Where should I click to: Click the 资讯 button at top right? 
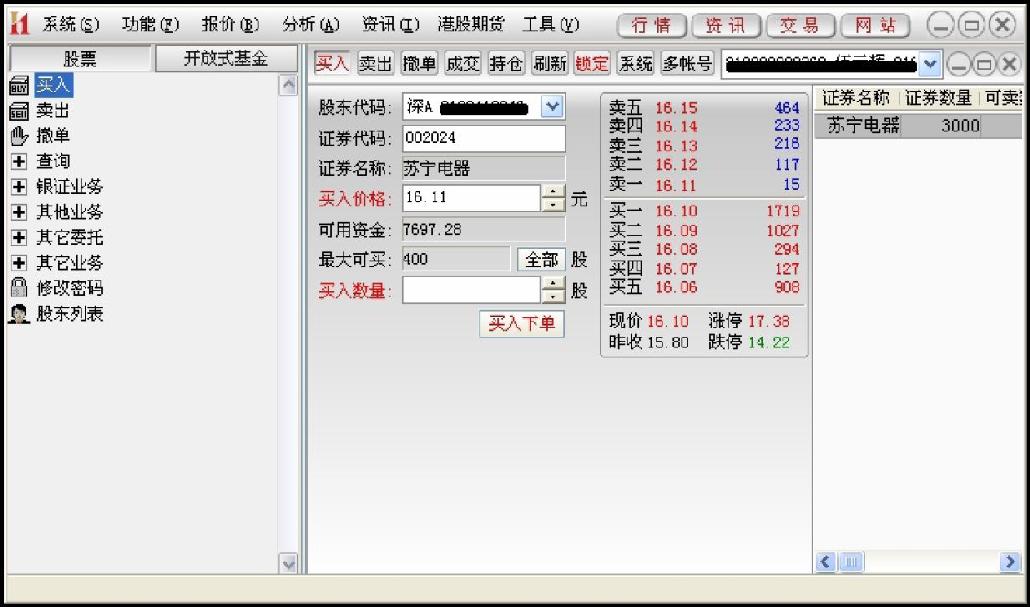click(727, 26)
